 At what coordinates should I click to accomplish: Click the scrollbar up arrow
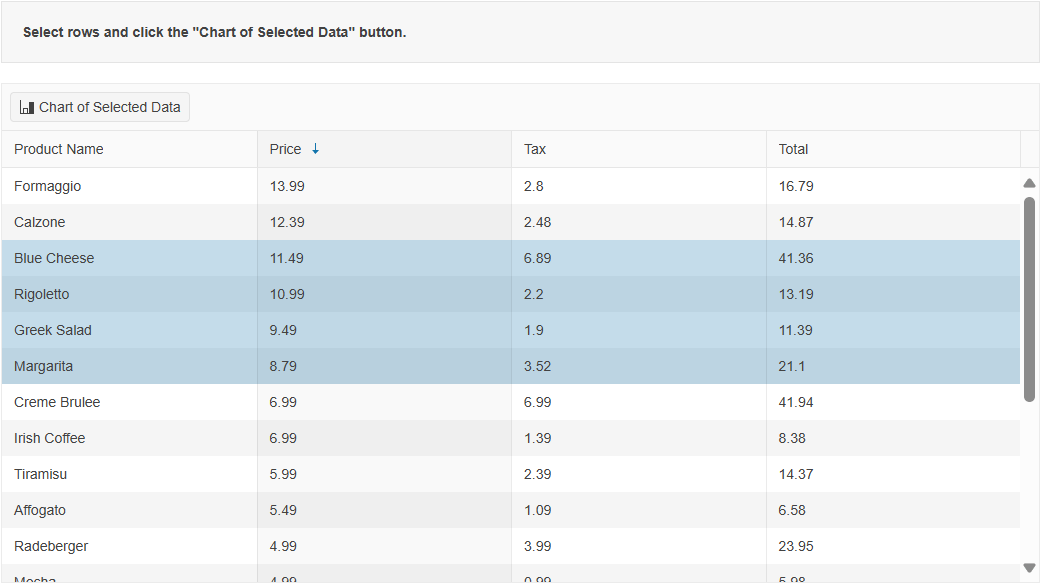coord(1029,182)
